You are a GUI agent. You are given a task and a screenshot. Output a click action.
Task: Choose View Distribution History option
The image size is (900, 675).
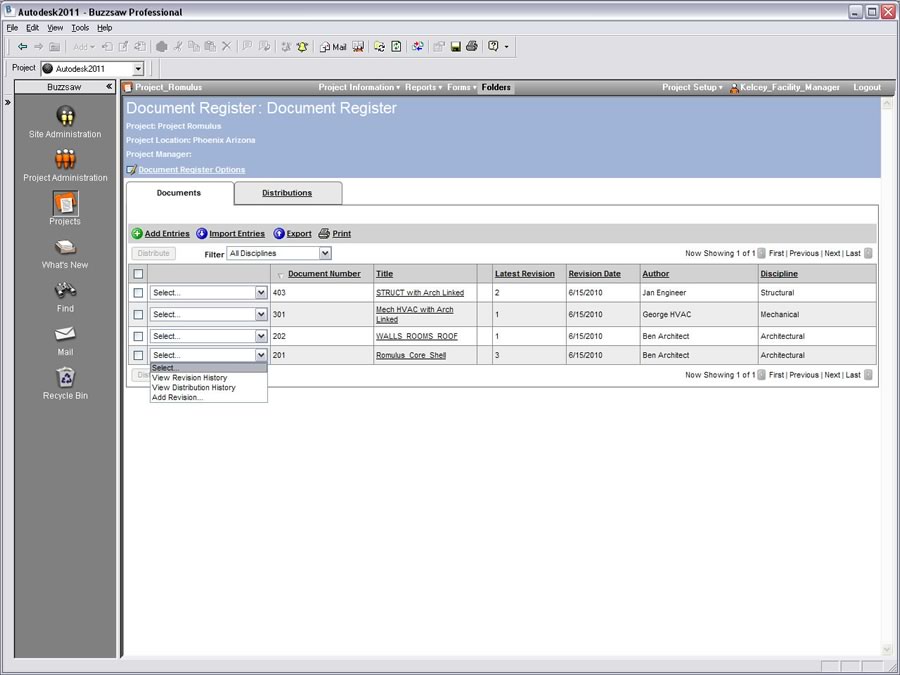click(x=194, y=387)
